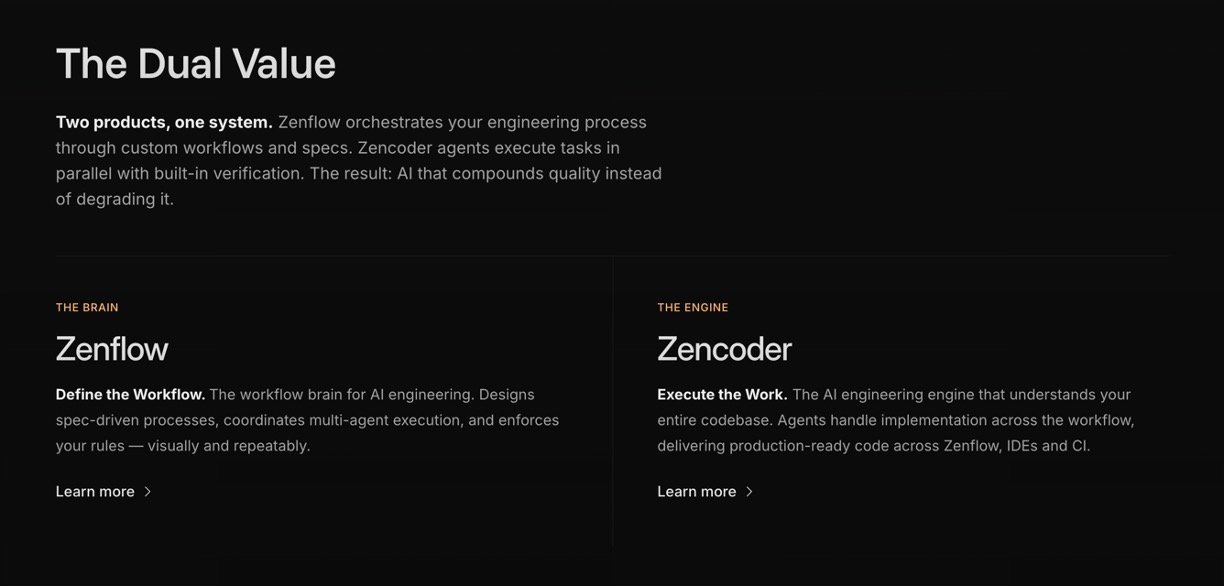The width and height of the screenshot is (1224, 586).
Task: Open the Learn more link under Zenflow
Action: pos(95,492)
